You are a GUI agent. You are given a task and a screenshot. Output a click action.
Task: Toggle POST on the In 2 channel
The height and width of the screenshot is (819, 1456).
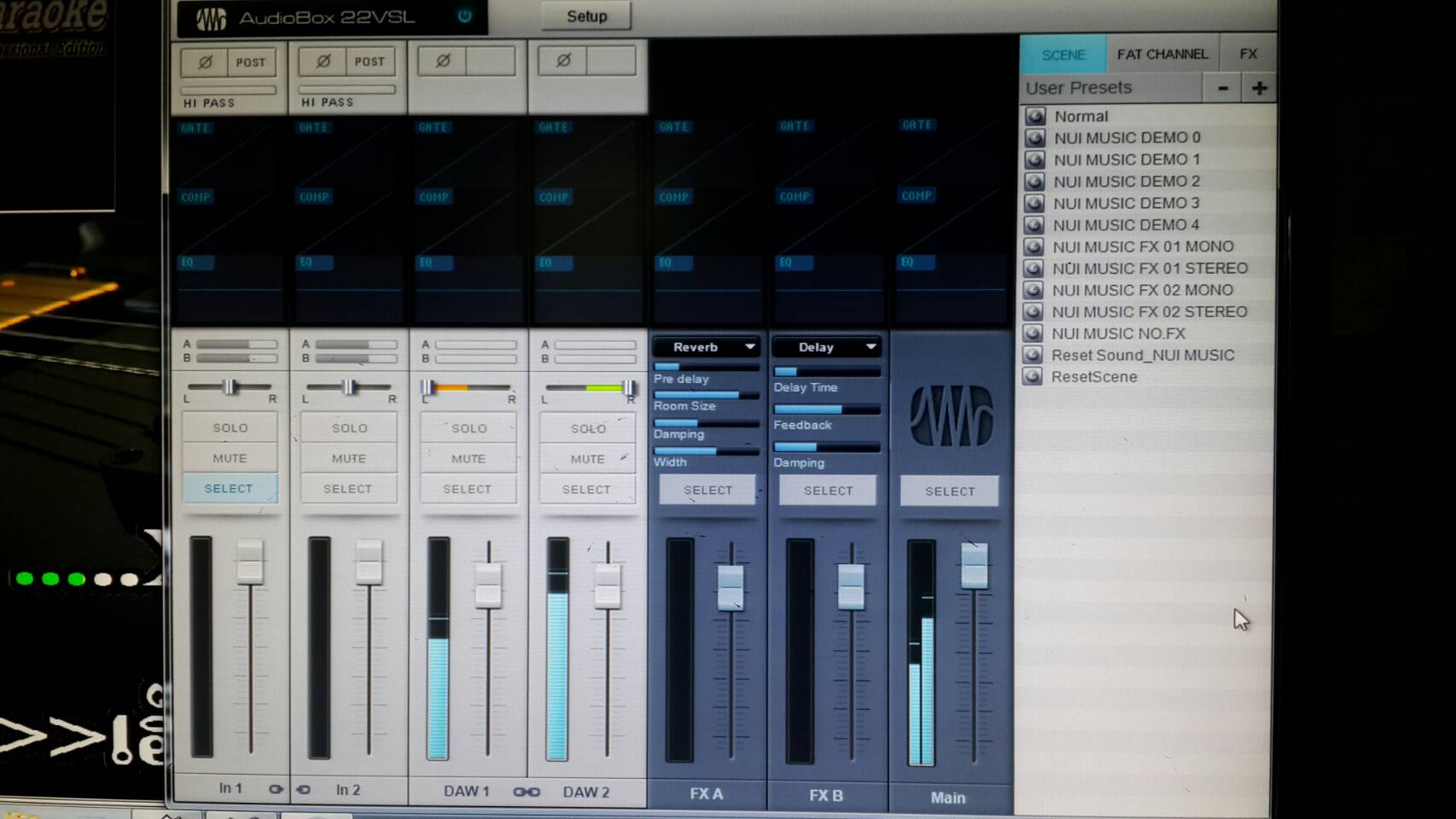point(370,61)
